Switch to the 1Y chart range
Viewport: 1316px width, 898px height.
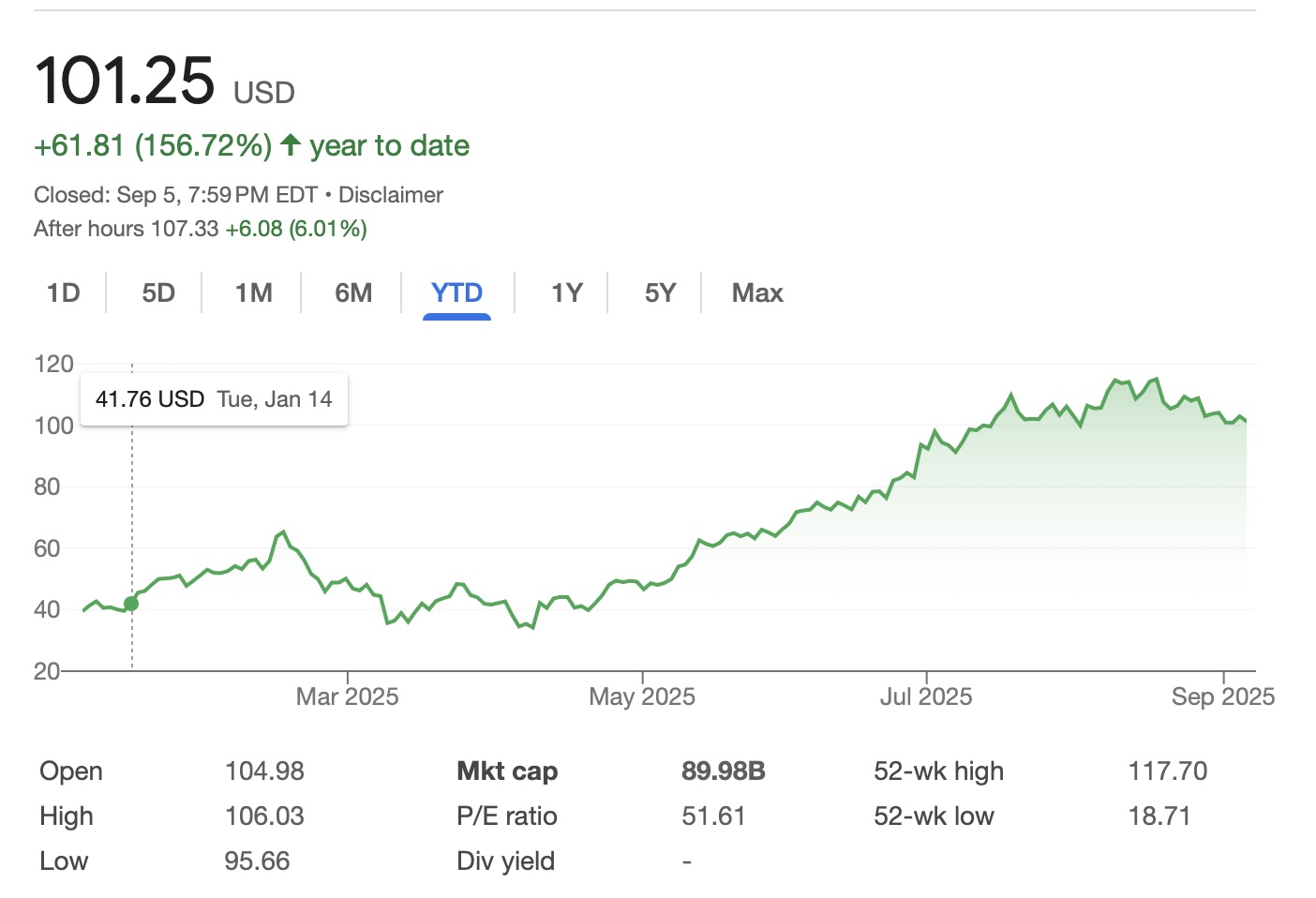tap(564, 292)
